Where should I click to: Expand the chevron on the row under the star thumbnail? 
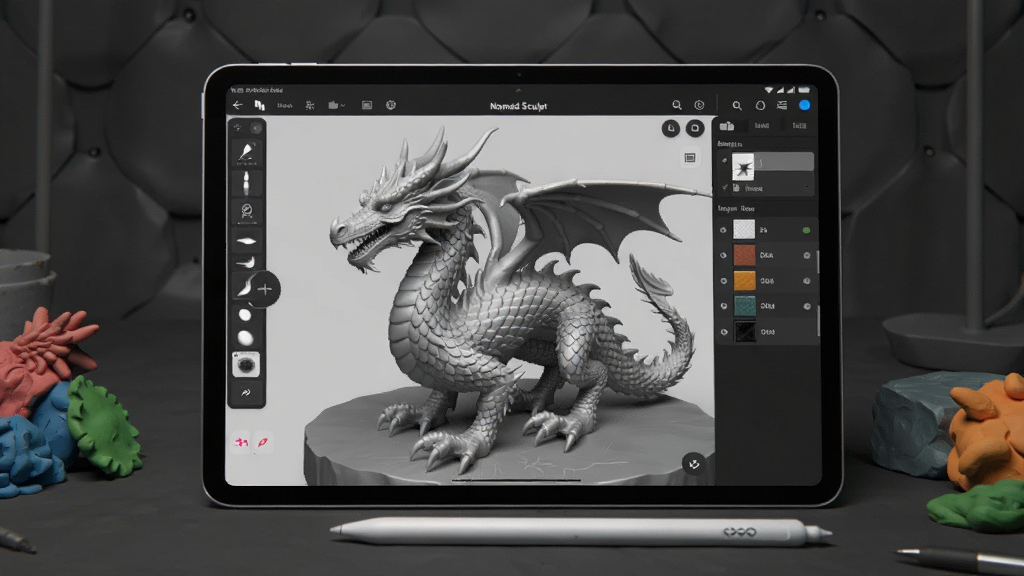(807, 188)
